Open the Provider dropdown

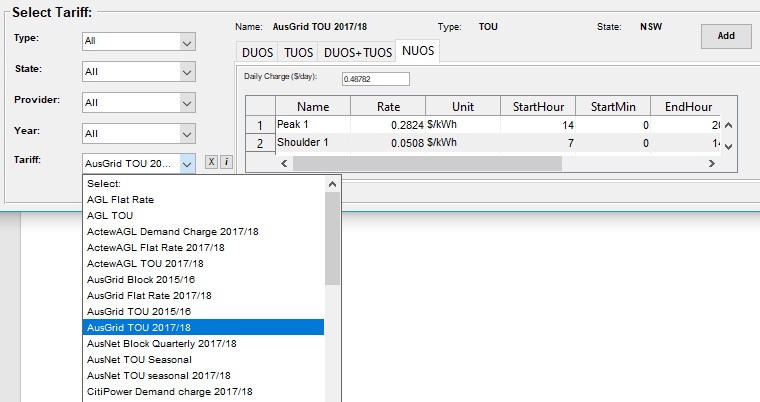click(139, 103)
